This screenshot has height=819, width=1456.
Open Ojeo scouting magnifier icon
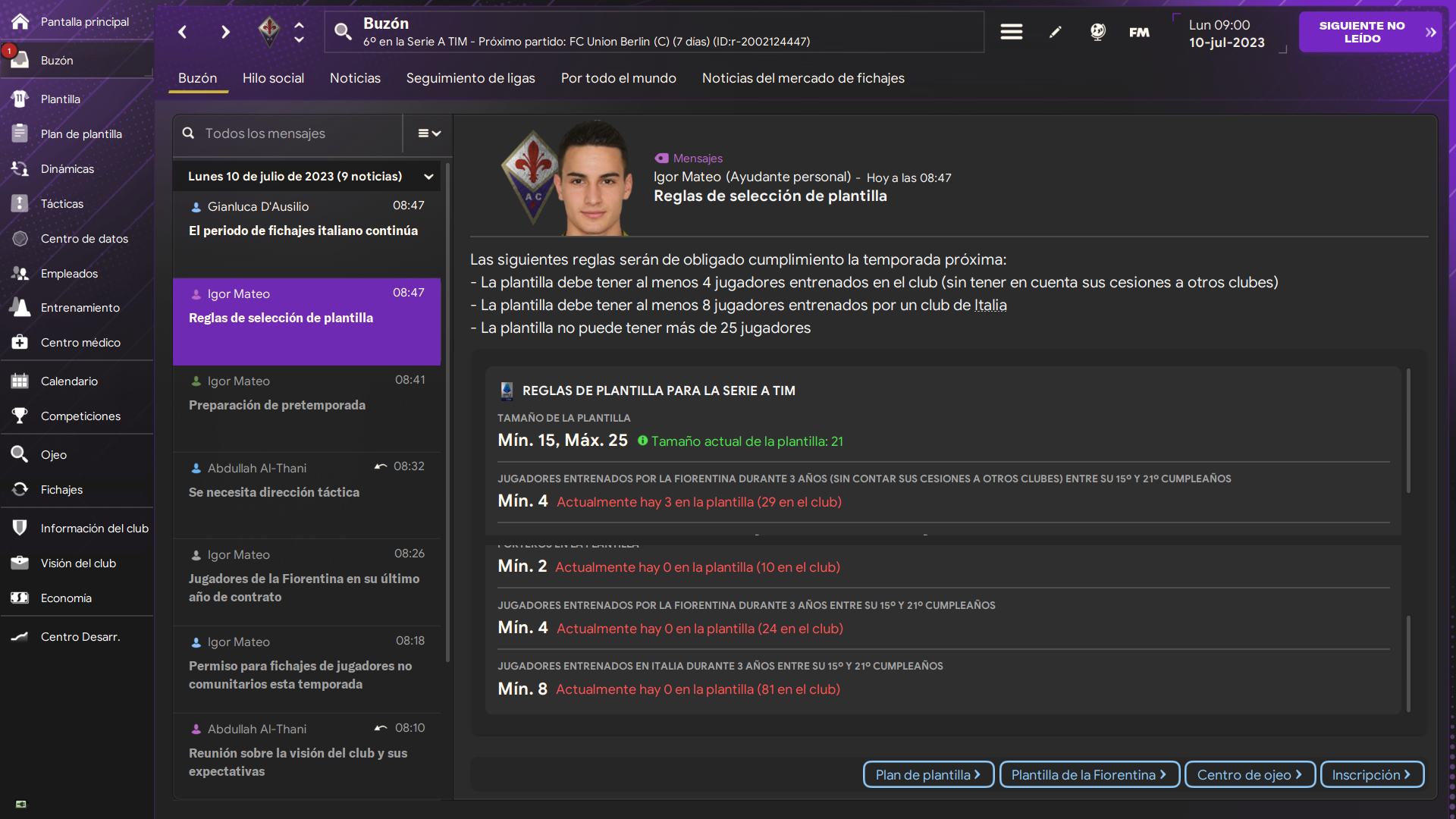coord(20,454)
